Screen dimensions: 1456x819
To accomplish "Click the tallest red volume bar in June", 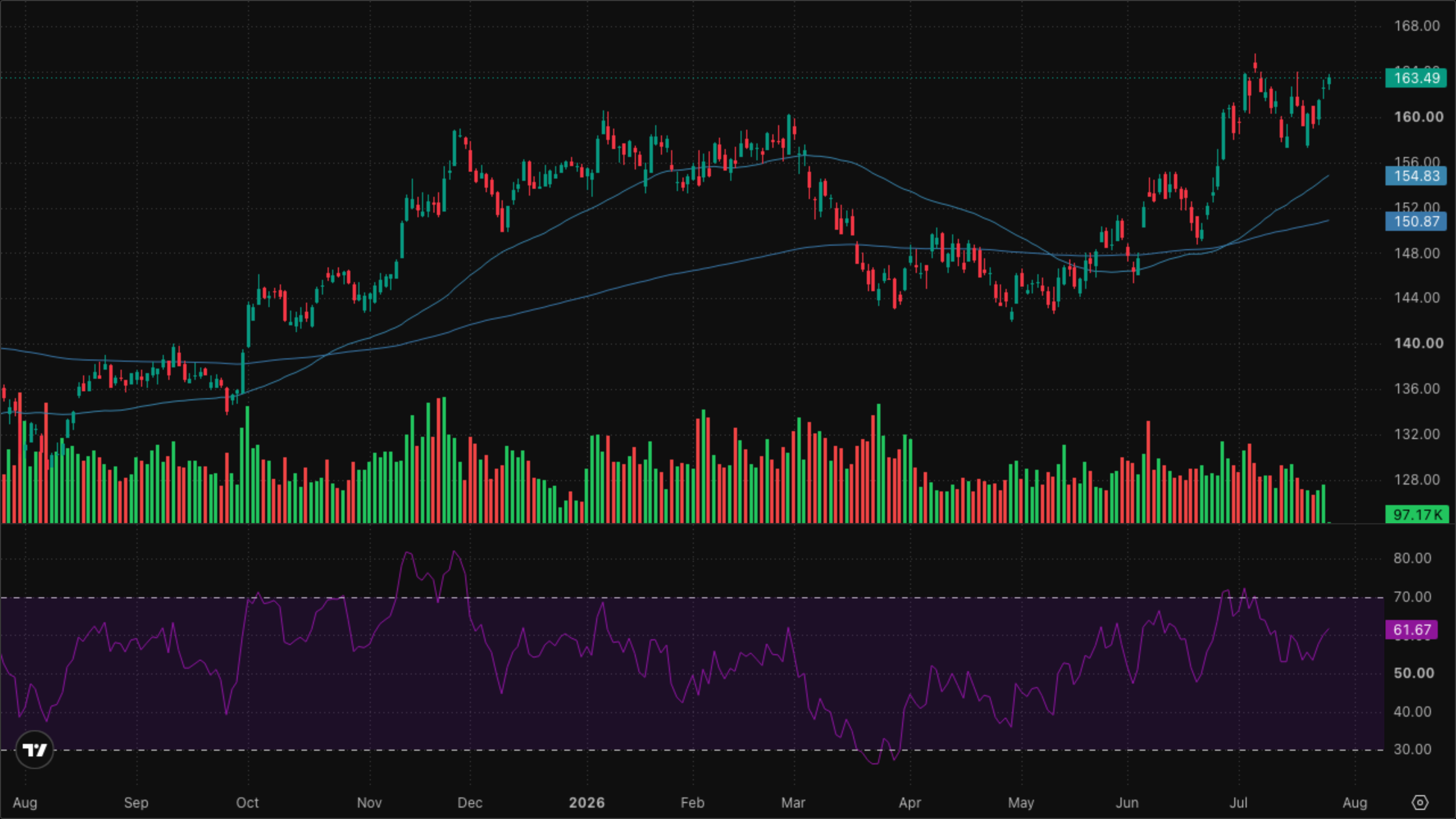I will 1148,471.
